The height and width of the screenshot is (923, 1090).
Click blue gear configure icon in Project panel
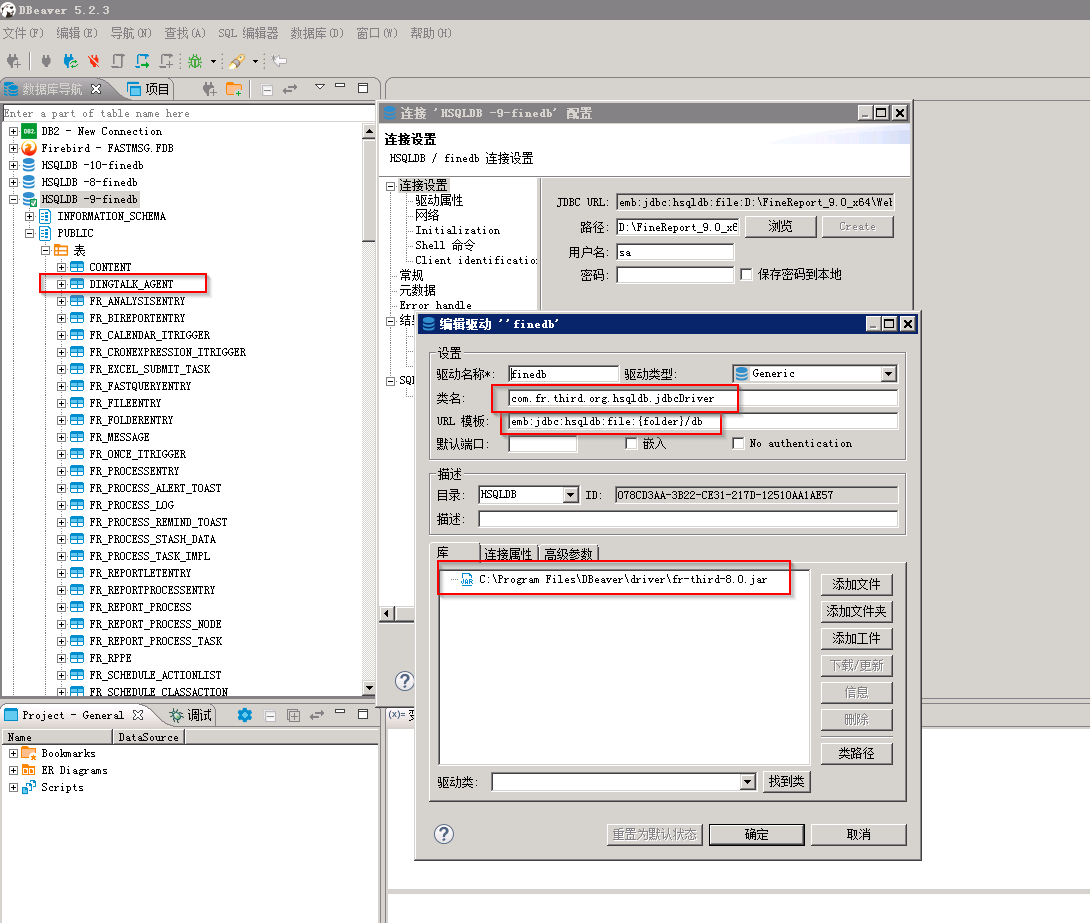(245, 715)
